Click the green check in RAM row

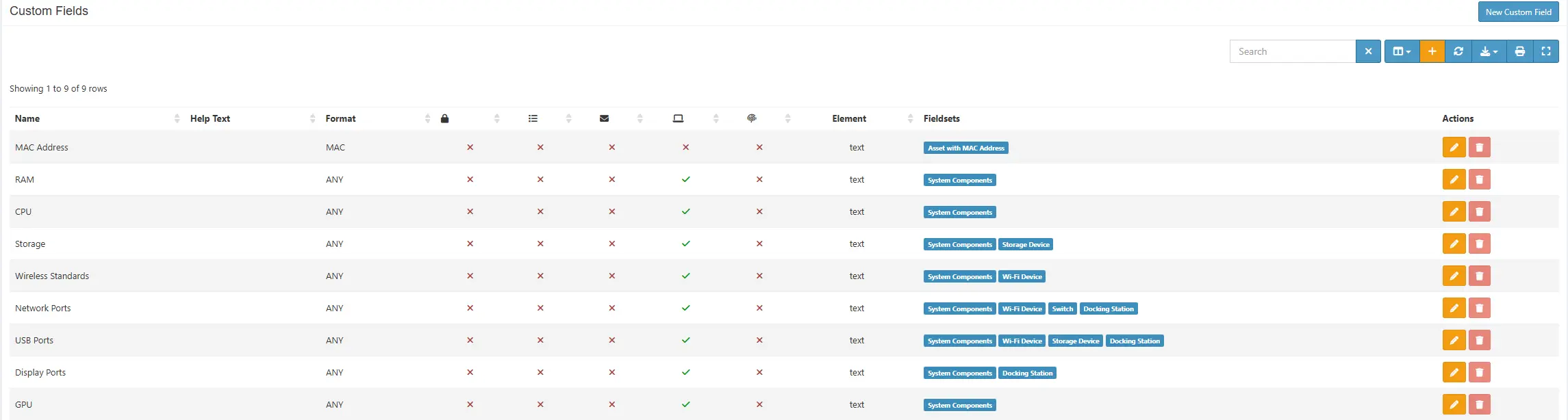pos(685,179)
